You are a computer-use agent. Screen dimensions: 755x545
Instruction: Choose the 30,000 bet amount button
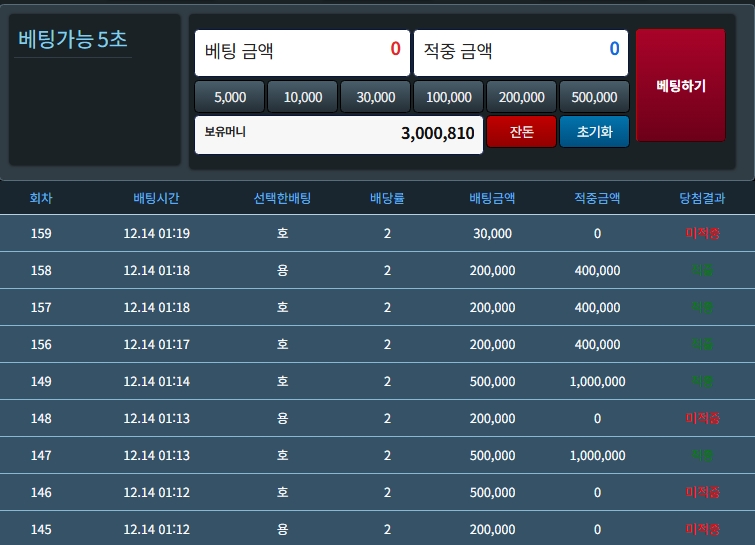[376, 97]
